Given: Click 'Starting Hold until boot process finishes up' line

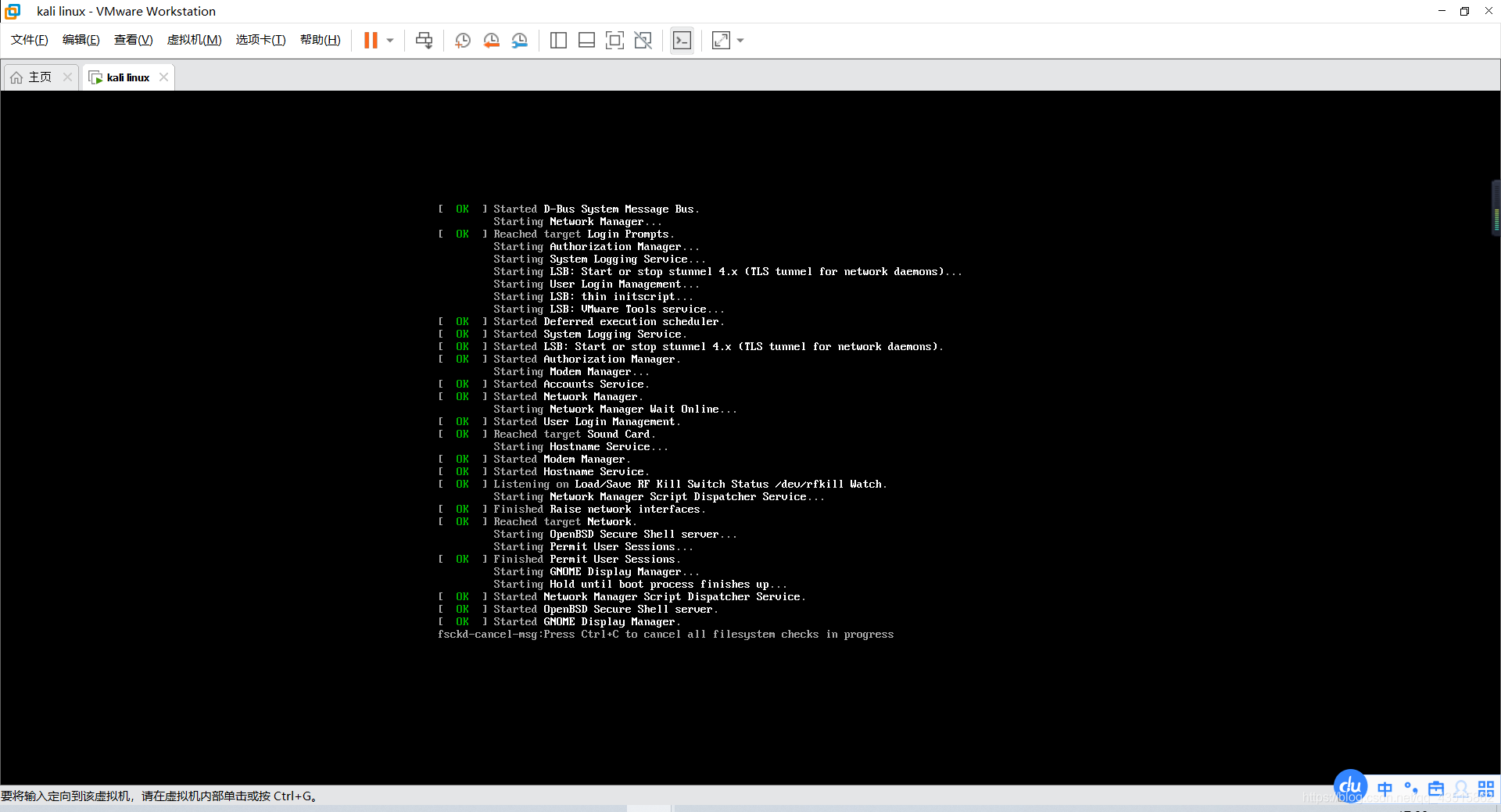Looking at the screenshot, I should point(640,585).
